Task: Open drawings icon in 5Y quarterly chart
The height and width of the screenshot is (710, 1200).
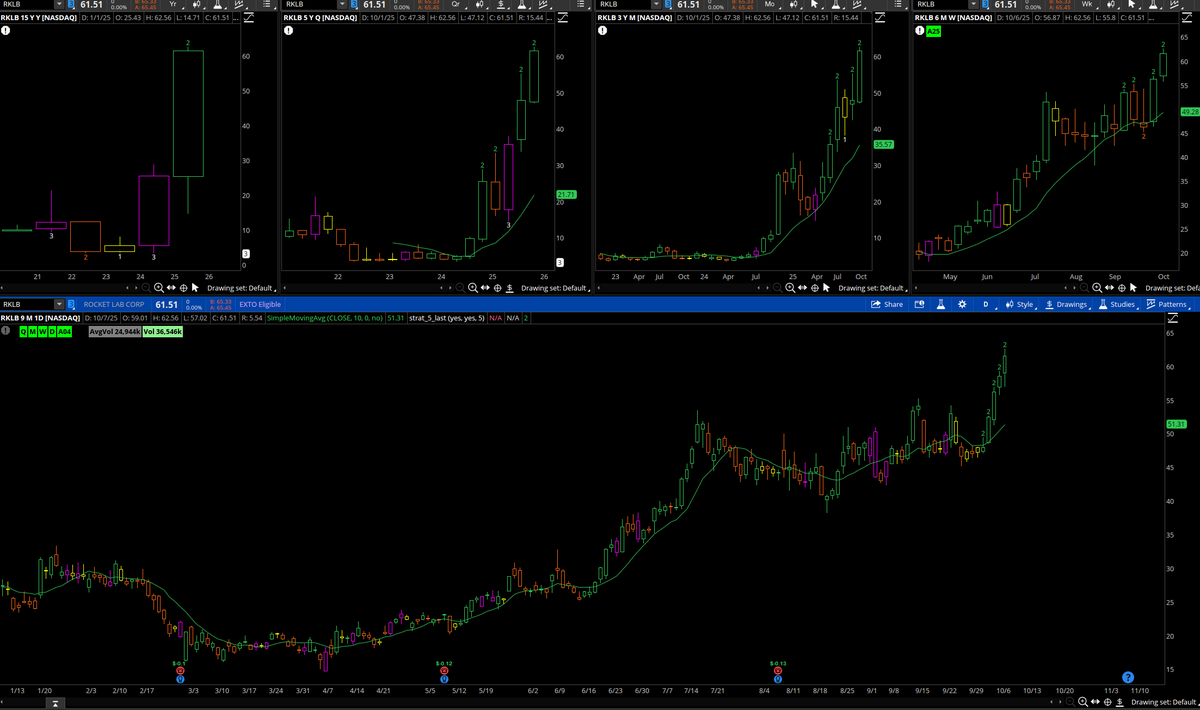Action: pos(502,4)
